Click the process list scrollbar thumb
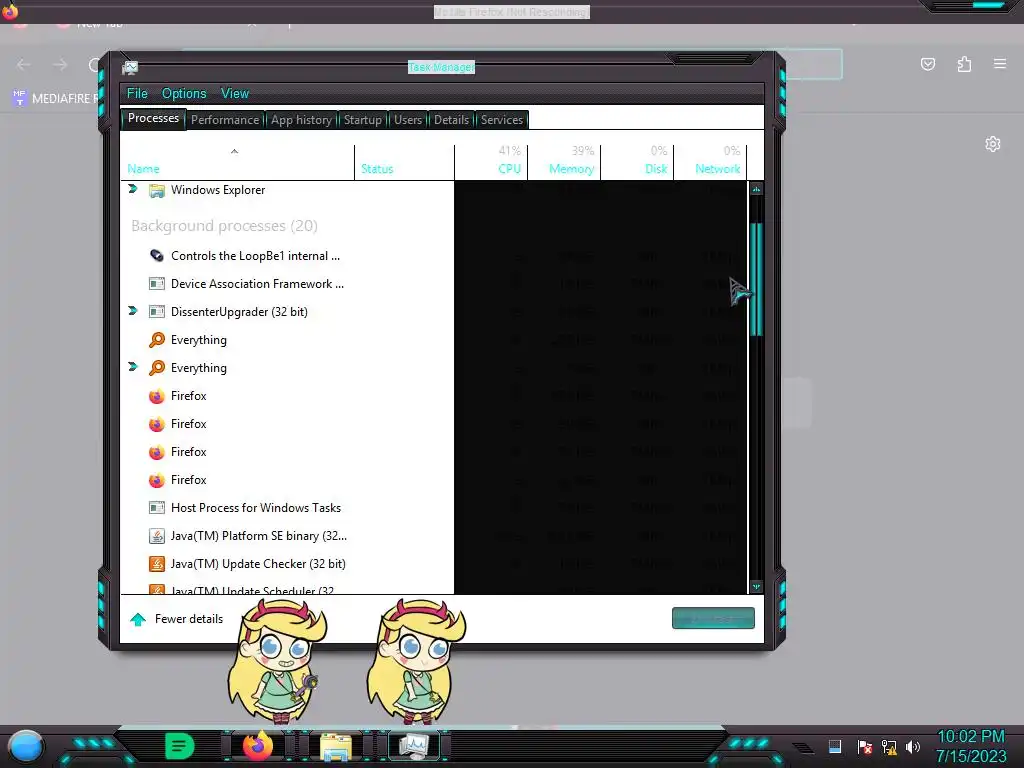 (756, 279)
